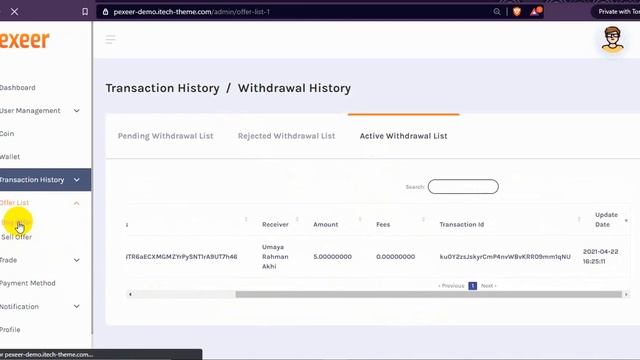Expand the Trade sidebar chevron
This screenshot has height=360, width=640.
(77, 260)
